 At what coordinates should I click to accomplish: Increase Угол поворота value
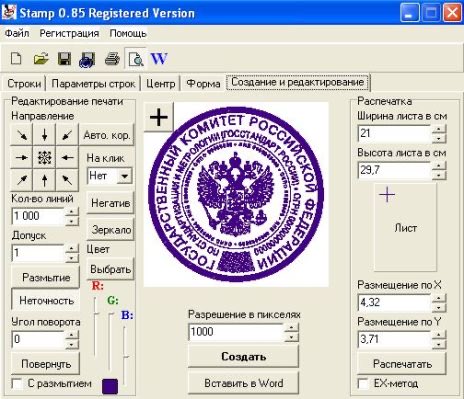[x=72, y=334]
